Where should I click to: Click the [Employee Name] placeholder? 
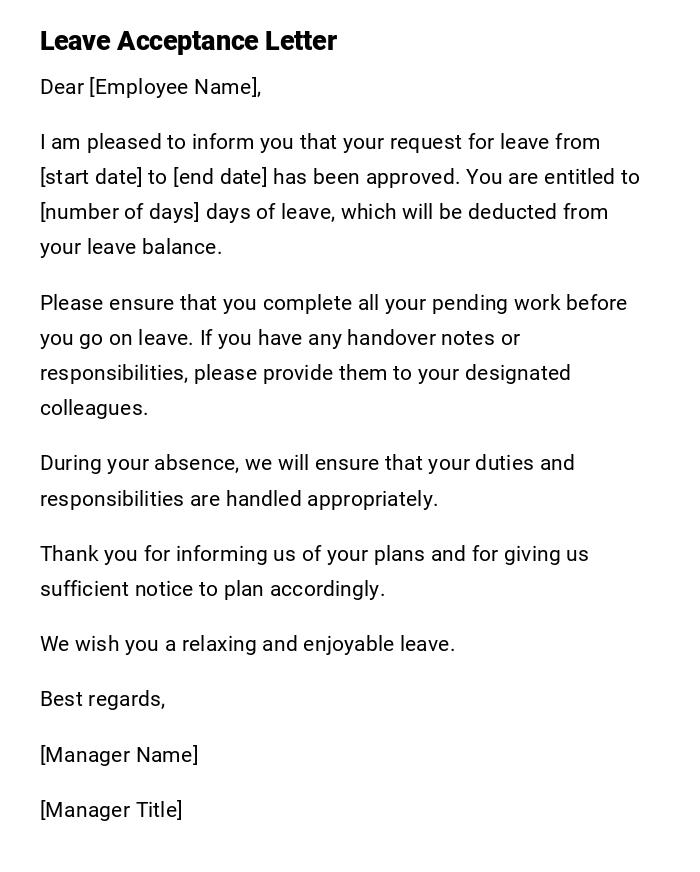(x=174, y=87)
